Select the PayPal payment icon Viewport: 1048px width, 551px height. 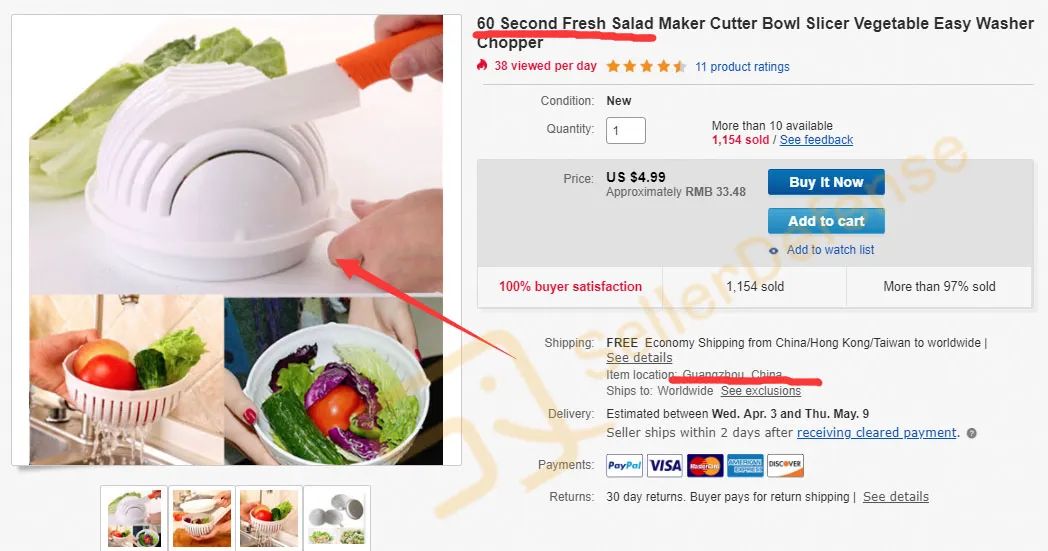tap(624, 465)
